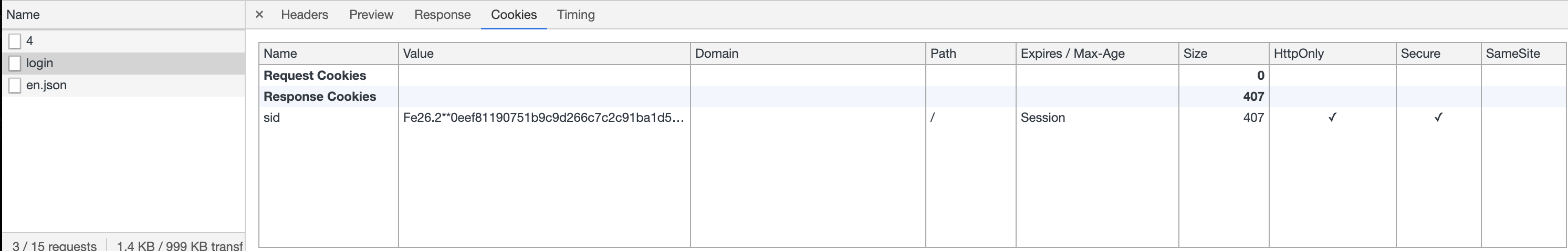Viewport: 1568px width, 251px height.
Task: Sort cookies by Value column header
Action: click(x=545, y=54)
